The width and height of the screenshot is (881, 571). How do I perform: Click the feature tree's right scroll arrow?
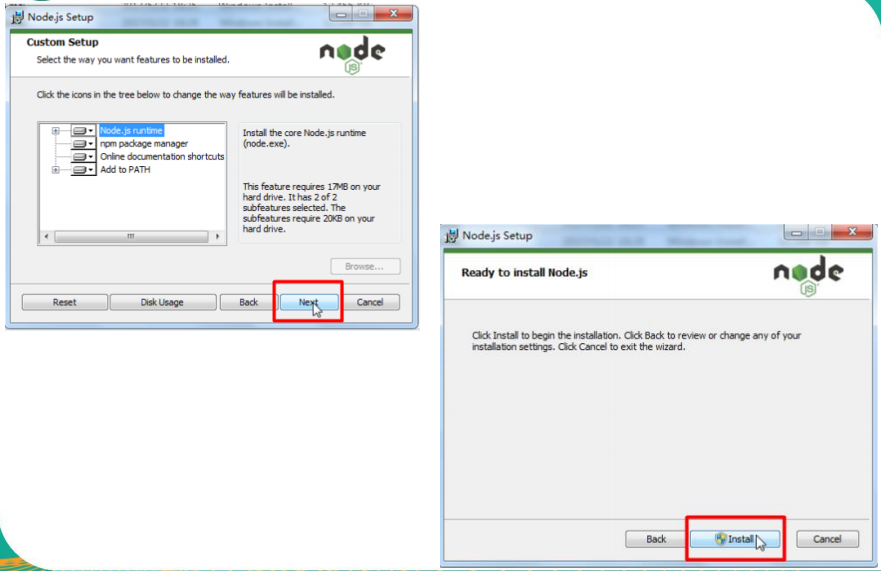coord(217,237)
